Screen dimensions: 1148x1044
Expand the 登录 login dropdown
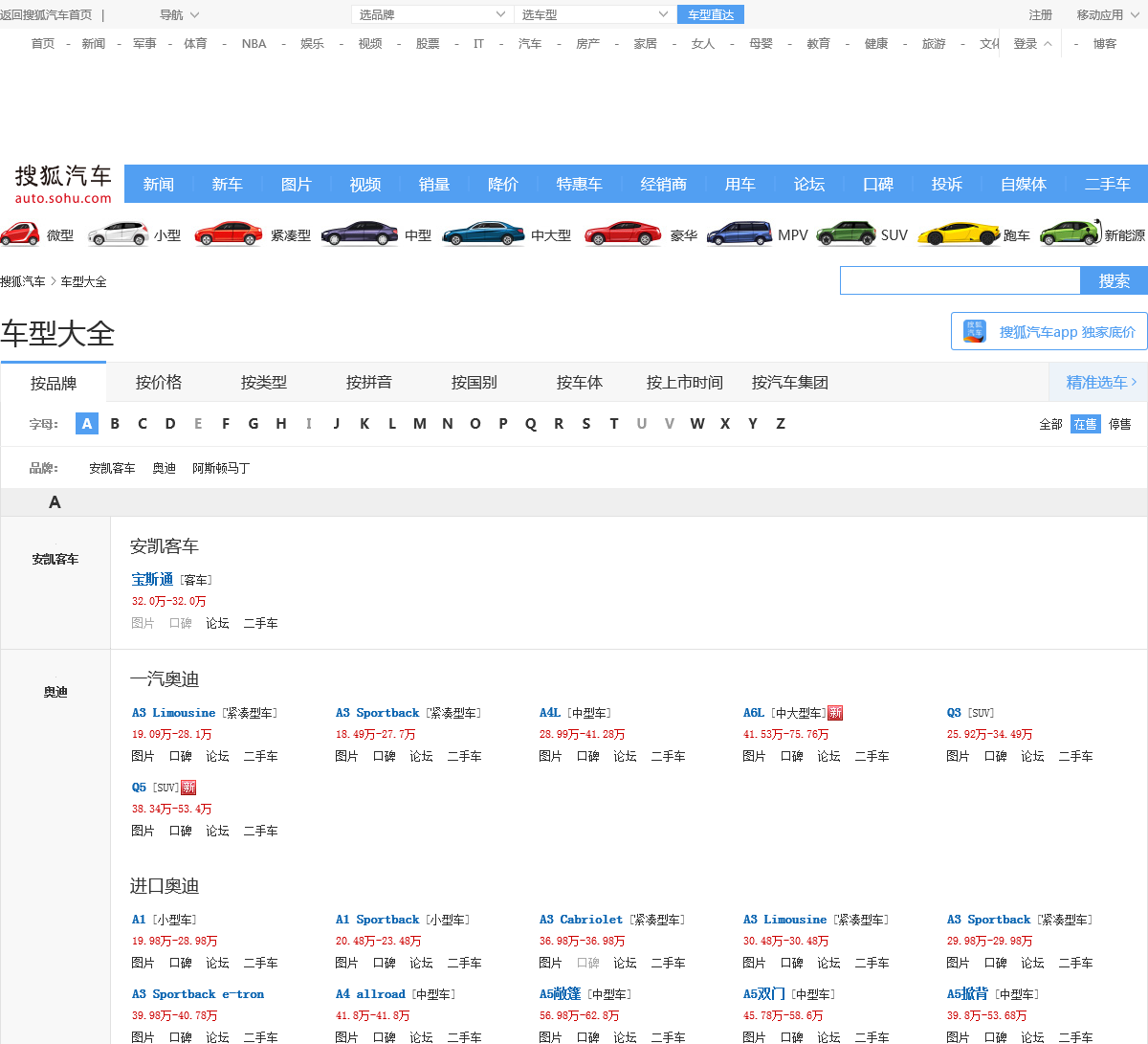[x=1032, y=44]
